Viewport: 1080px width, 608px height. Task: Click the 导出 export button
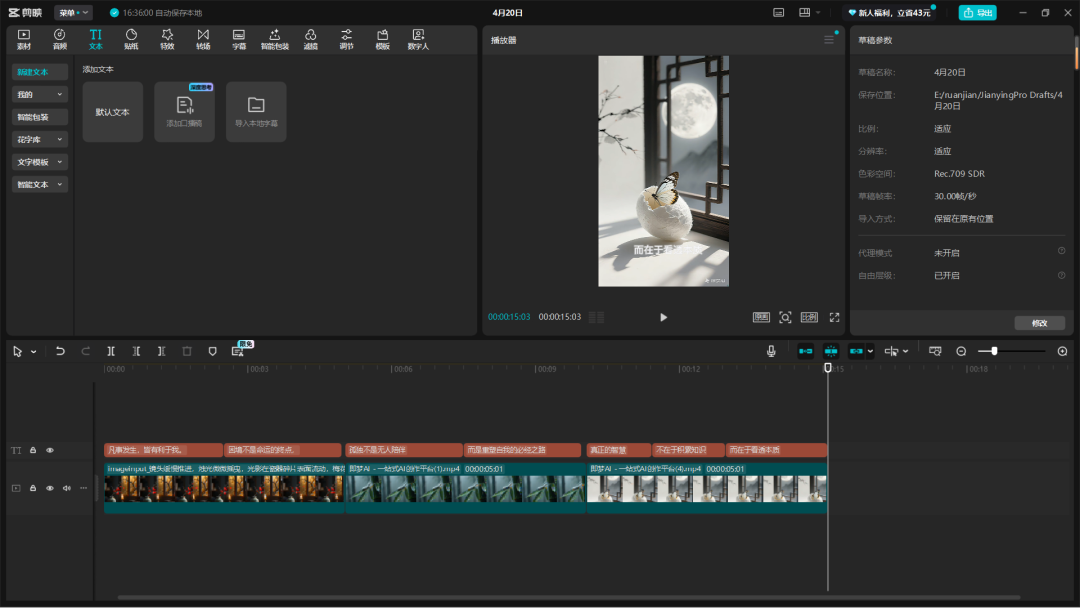click(977, 13)
